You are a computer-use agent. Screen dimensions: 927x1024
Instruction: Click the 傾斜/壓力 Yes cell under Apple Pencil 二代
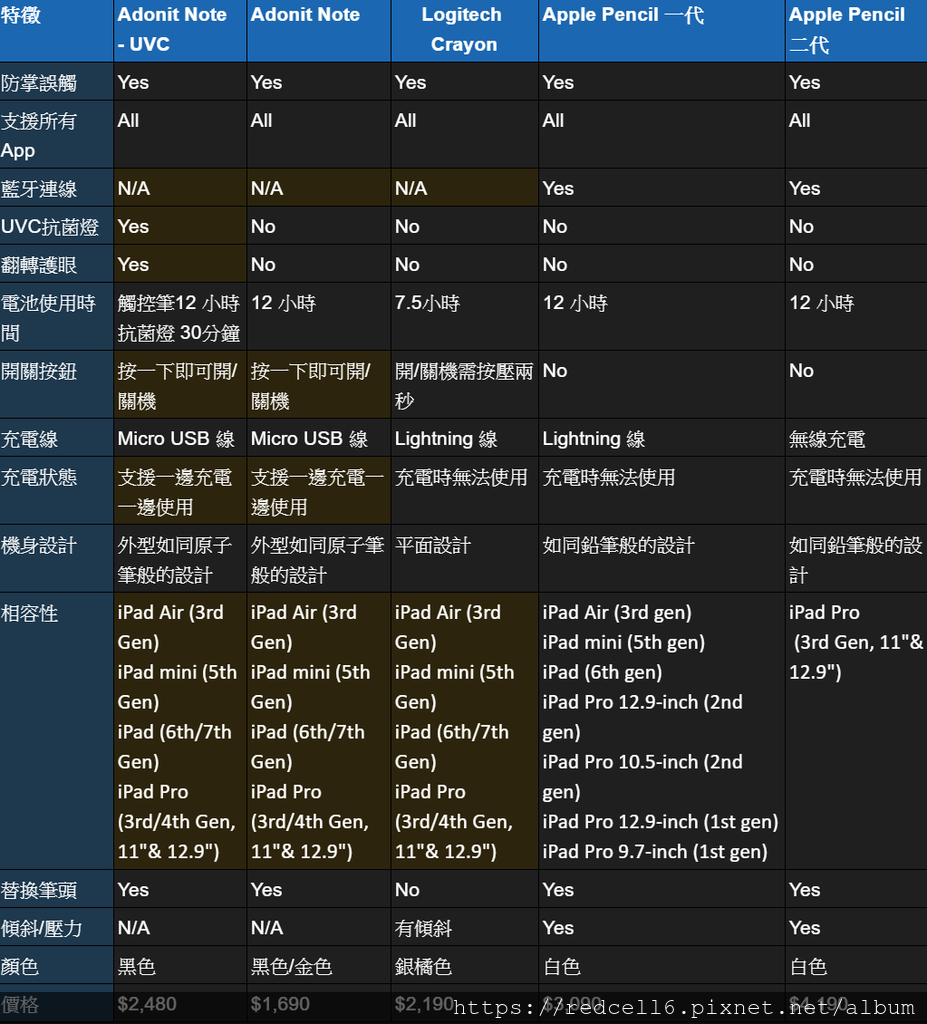(856, 927)
